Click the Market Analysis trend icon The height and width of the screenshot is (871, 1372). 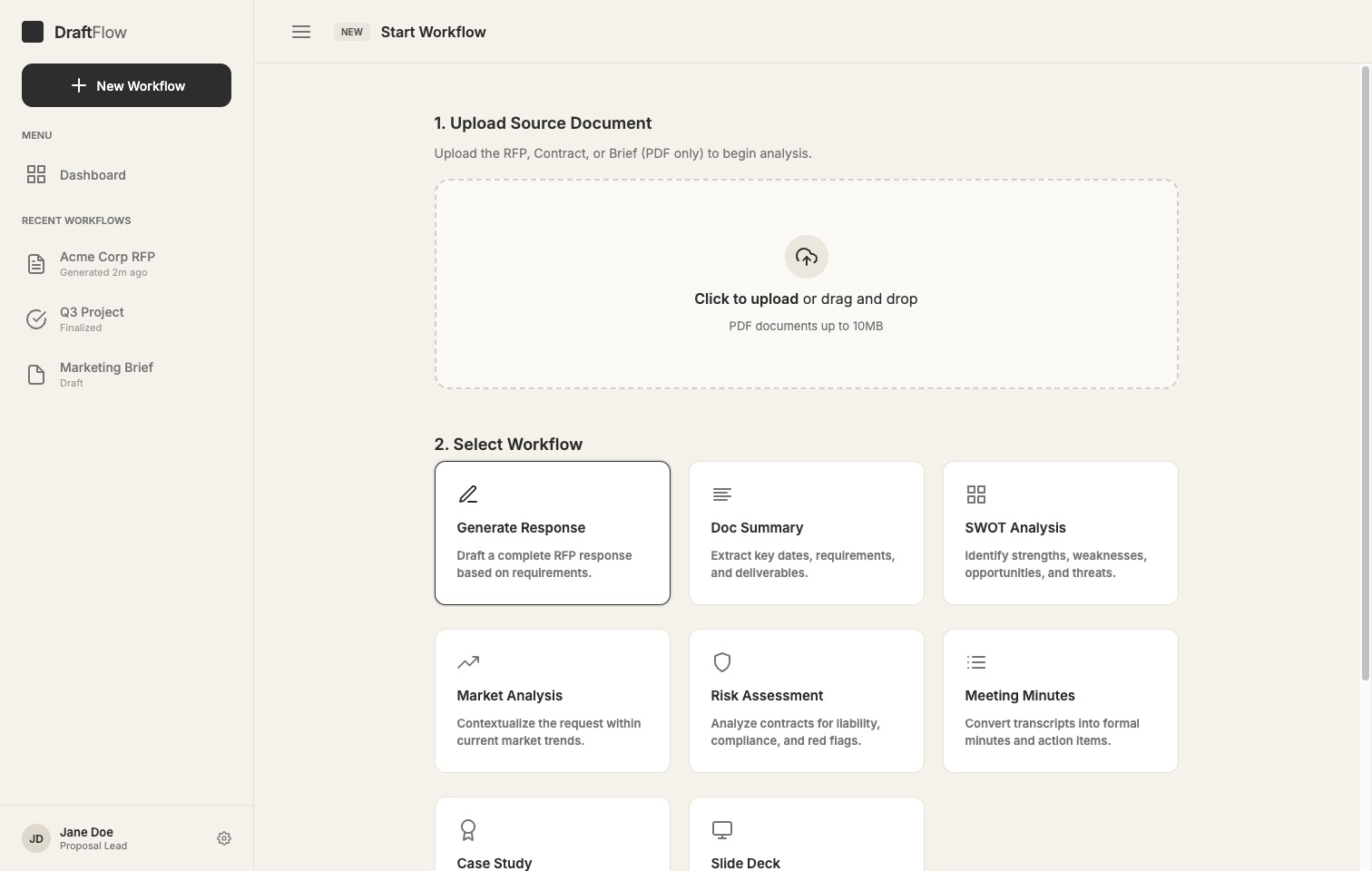click(x=468, y=662)
